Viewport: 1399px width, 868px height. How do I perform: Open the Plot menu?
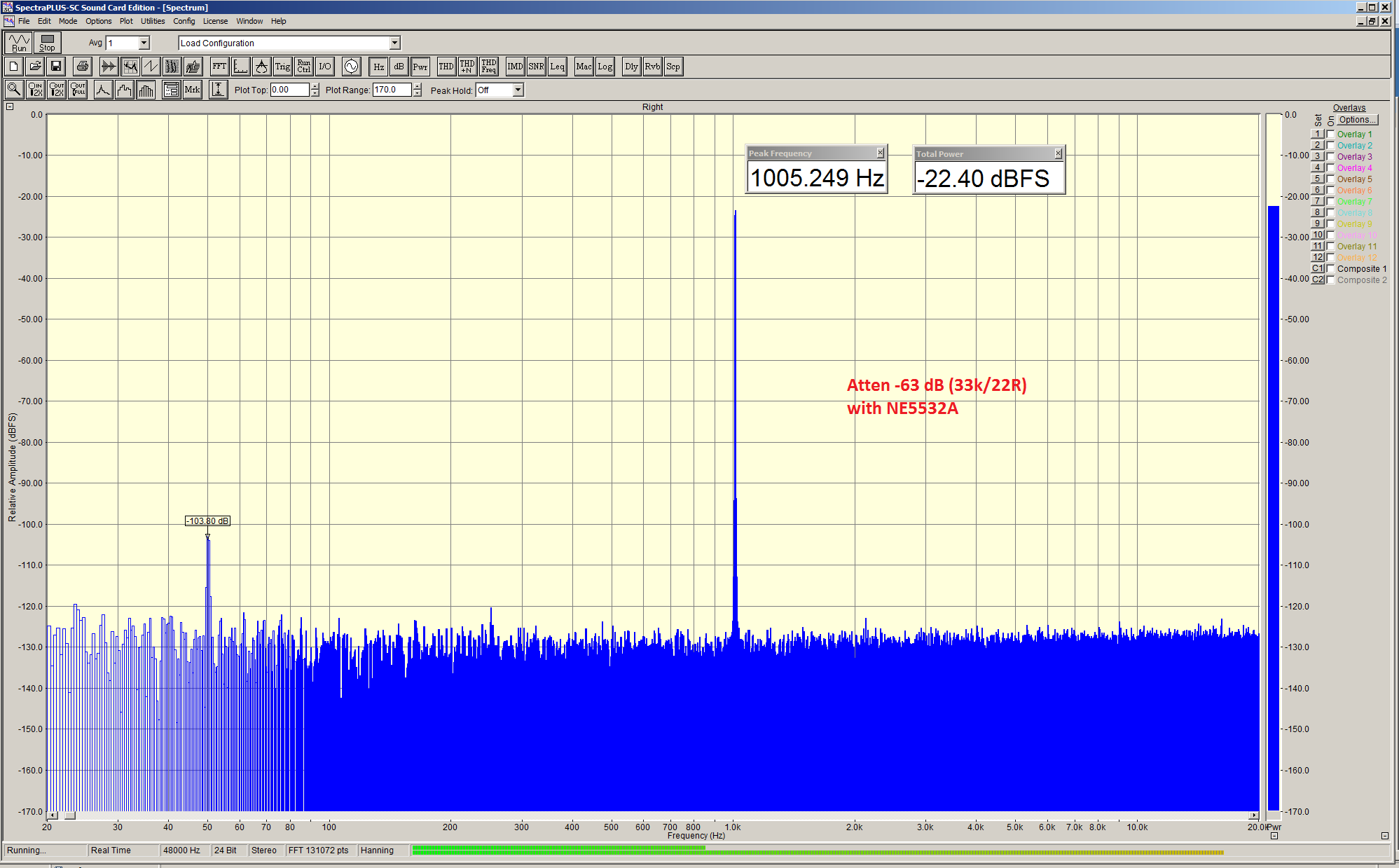pos(126,21)
